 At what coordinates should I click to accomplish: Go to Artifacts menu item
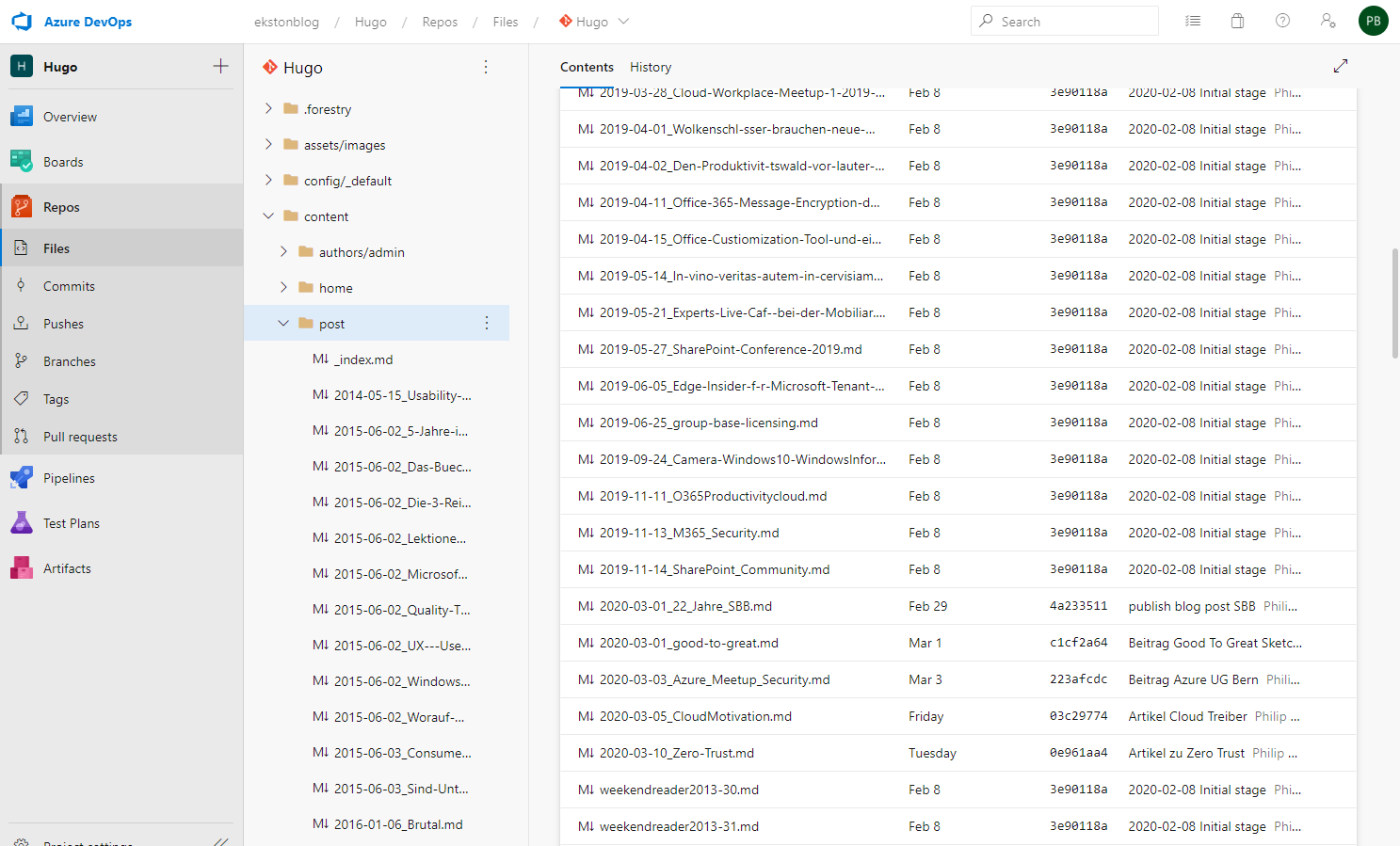(67, 568)
